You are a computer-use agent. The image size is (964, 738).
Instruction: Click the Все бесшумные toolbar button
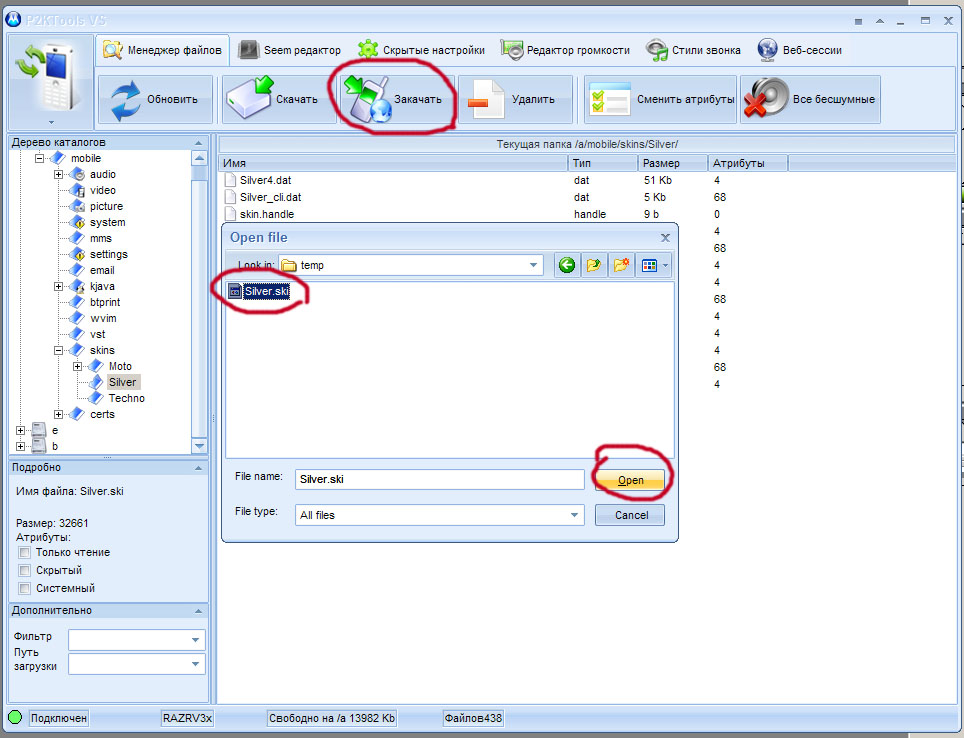coord(810,99)
